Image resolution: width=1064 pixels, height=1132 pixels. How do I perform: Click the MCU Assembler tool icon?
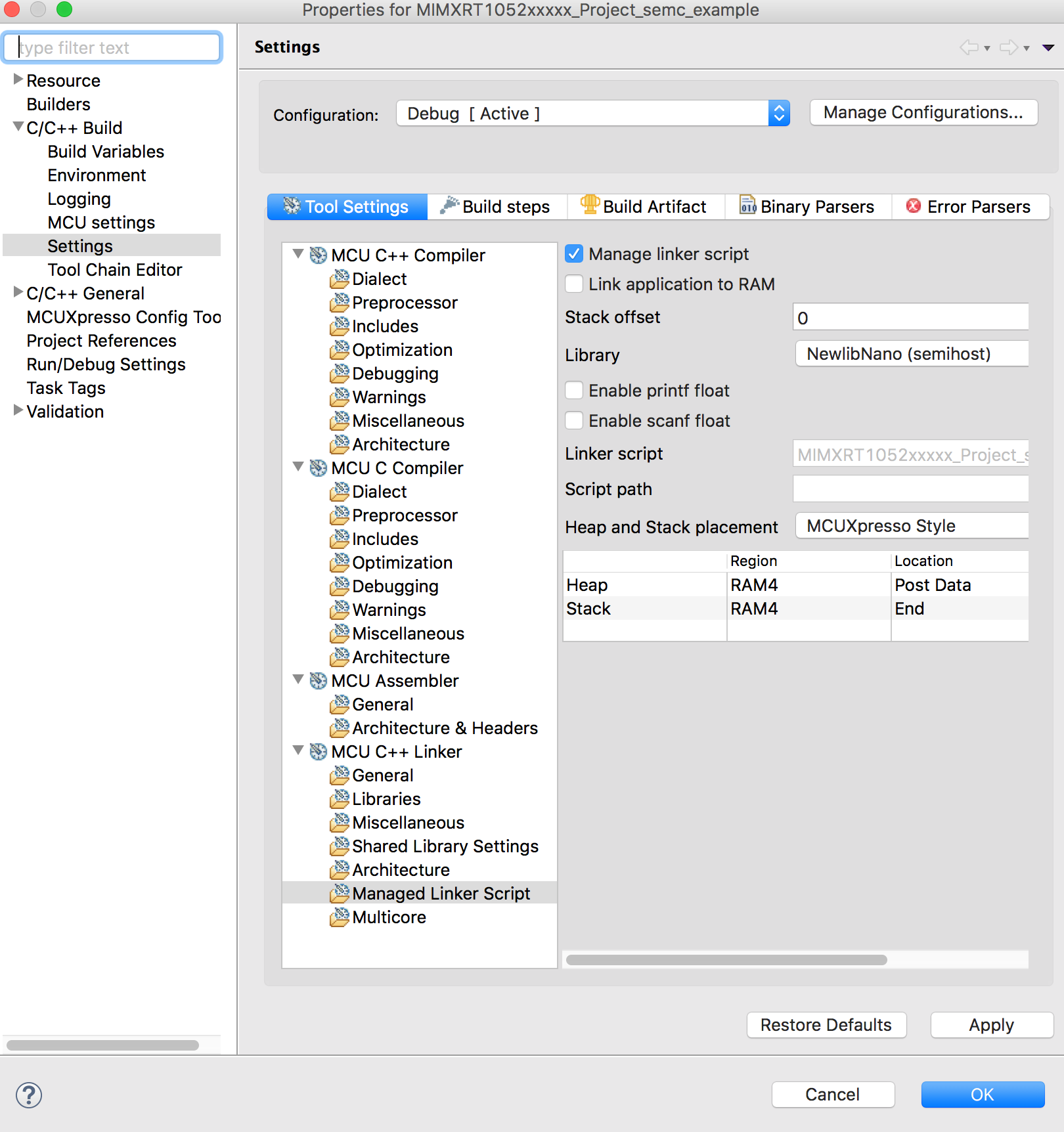pyautogui.click(x=319, y=681)
